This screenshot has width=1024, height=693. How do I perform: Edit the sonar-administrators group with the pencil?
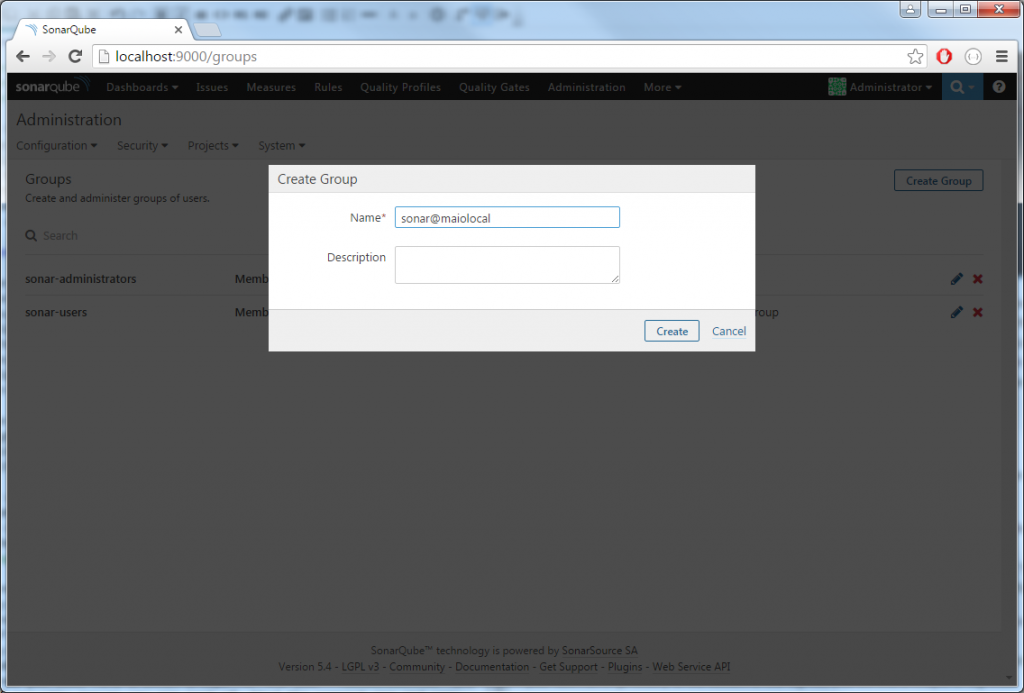(957, 279)
